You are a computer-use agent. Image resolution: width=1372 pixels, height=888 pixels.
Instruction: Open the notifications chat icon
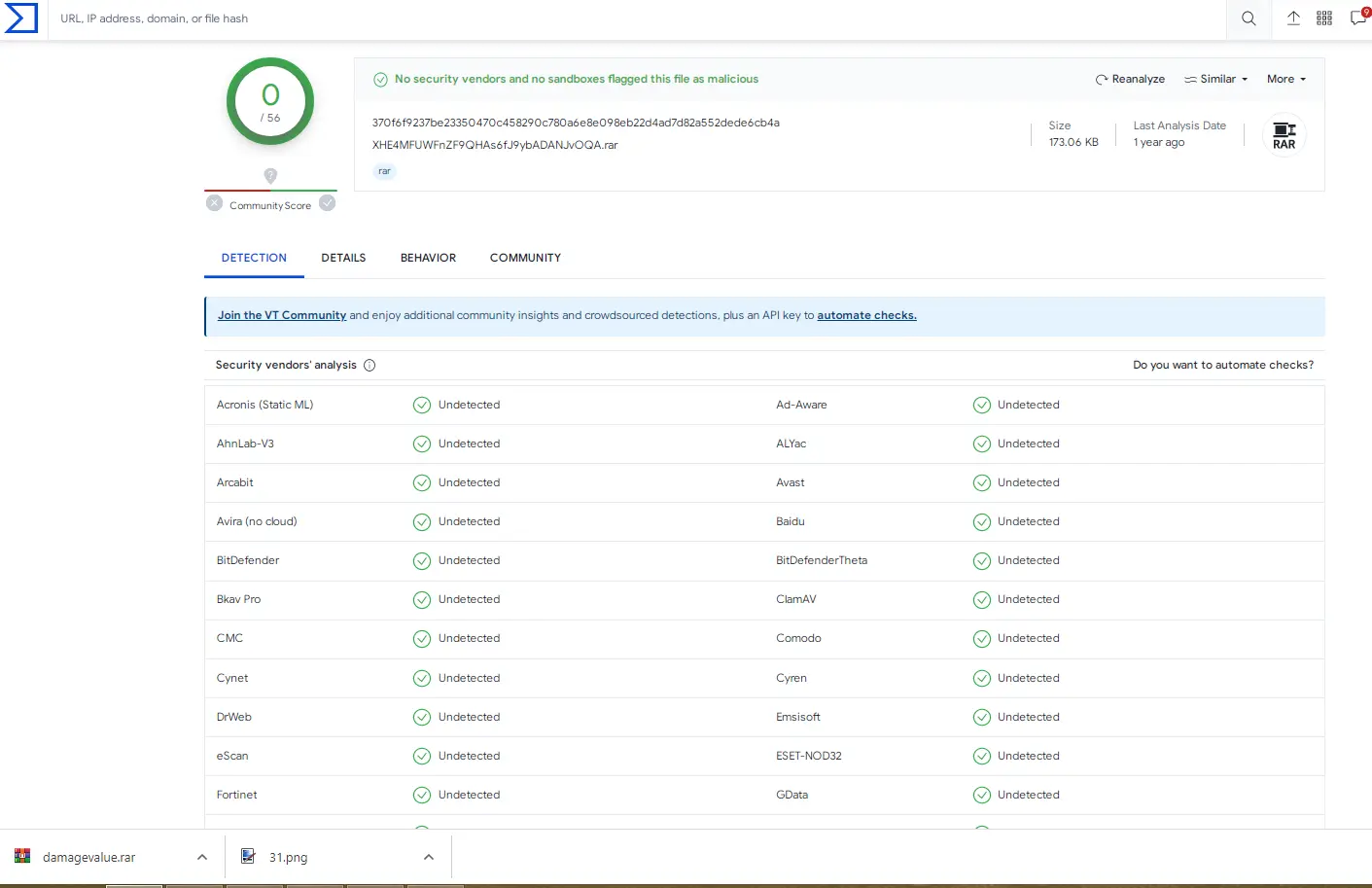pos(1358,18)
